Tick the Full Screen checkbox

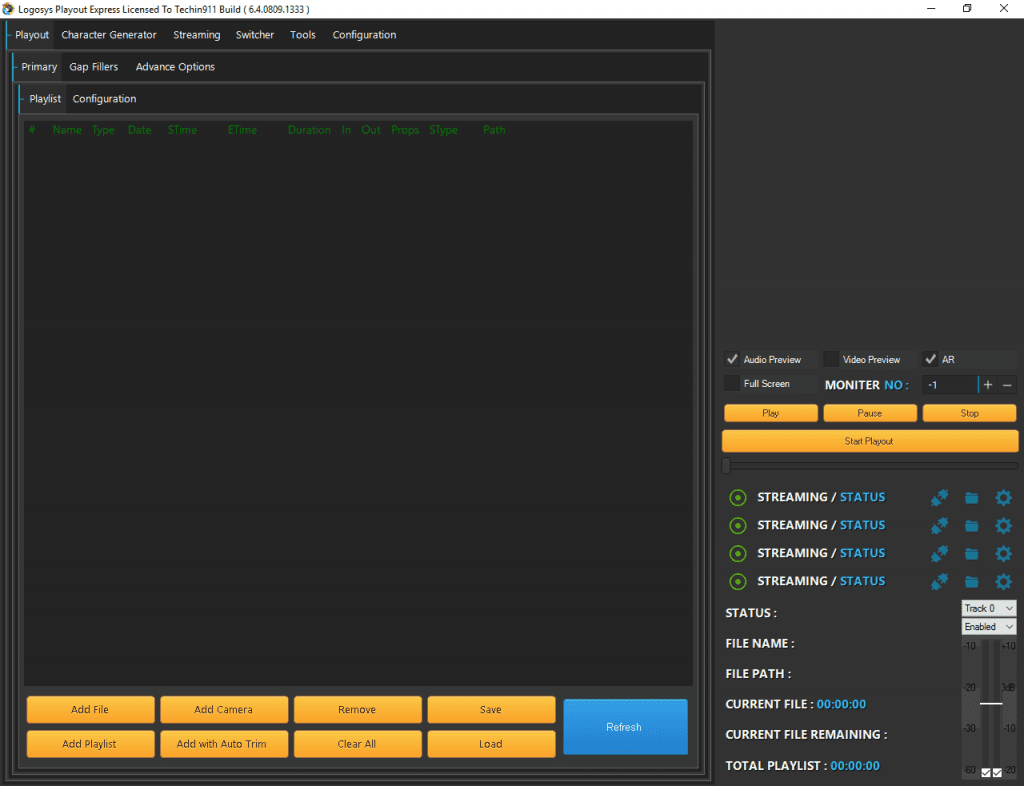point(732,384)
